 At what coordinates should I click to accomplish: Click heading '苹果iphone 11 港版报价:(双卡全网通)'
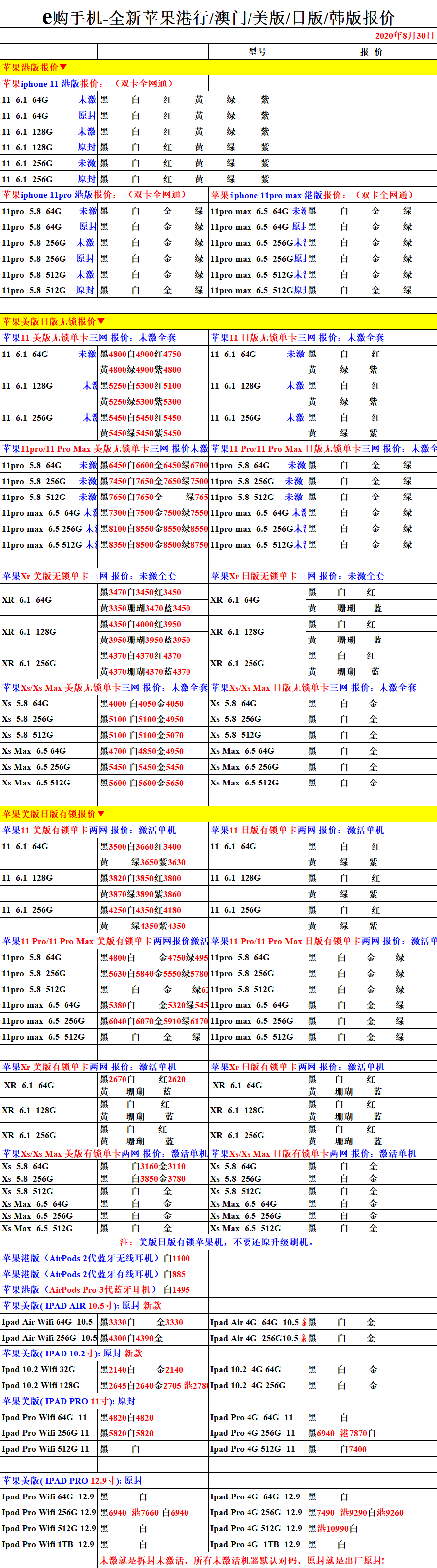[x=88, y=83]
